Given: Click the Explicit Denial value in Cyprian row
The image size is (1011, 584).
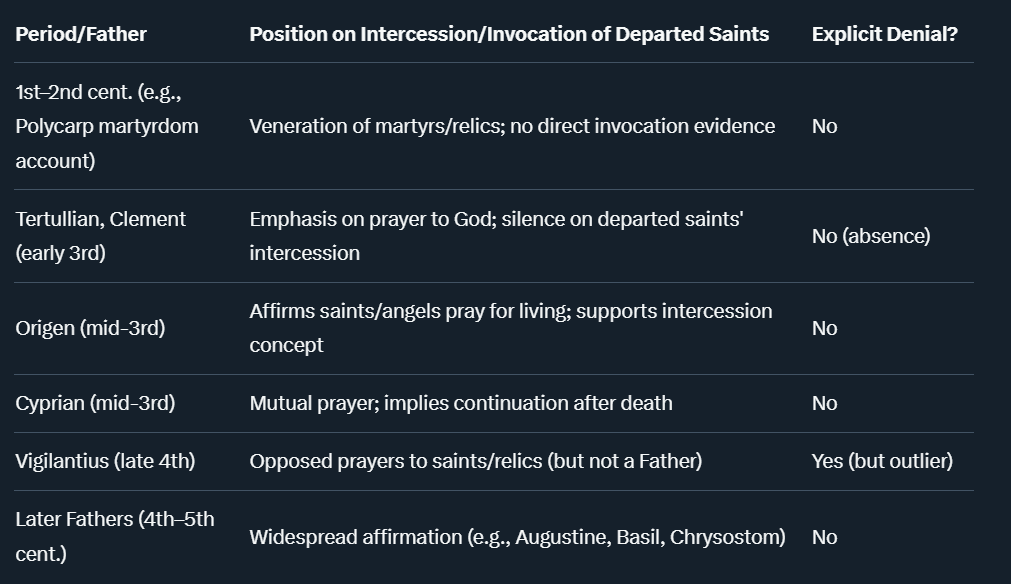Looking at the screenshot, I should 825,403.
